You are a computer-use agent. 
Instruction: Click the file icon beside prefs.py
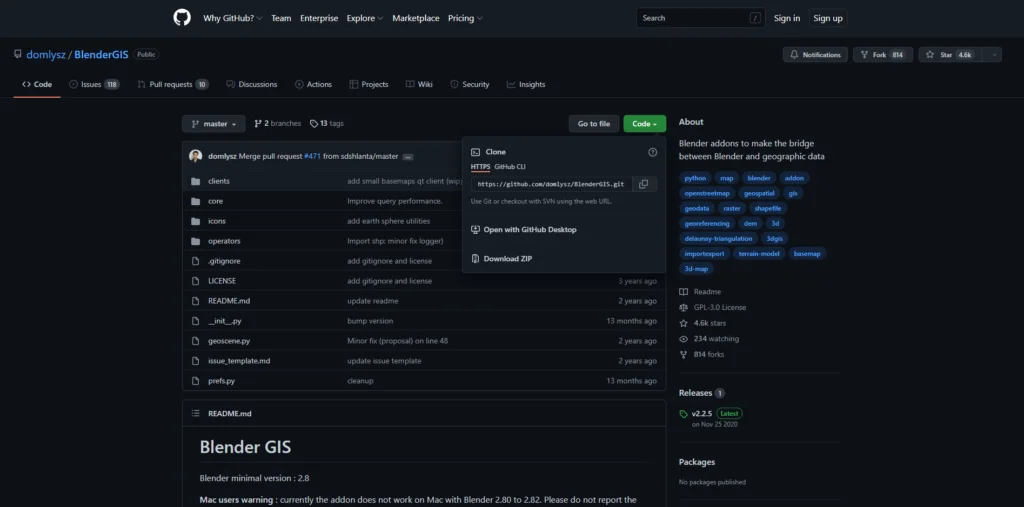195,381
